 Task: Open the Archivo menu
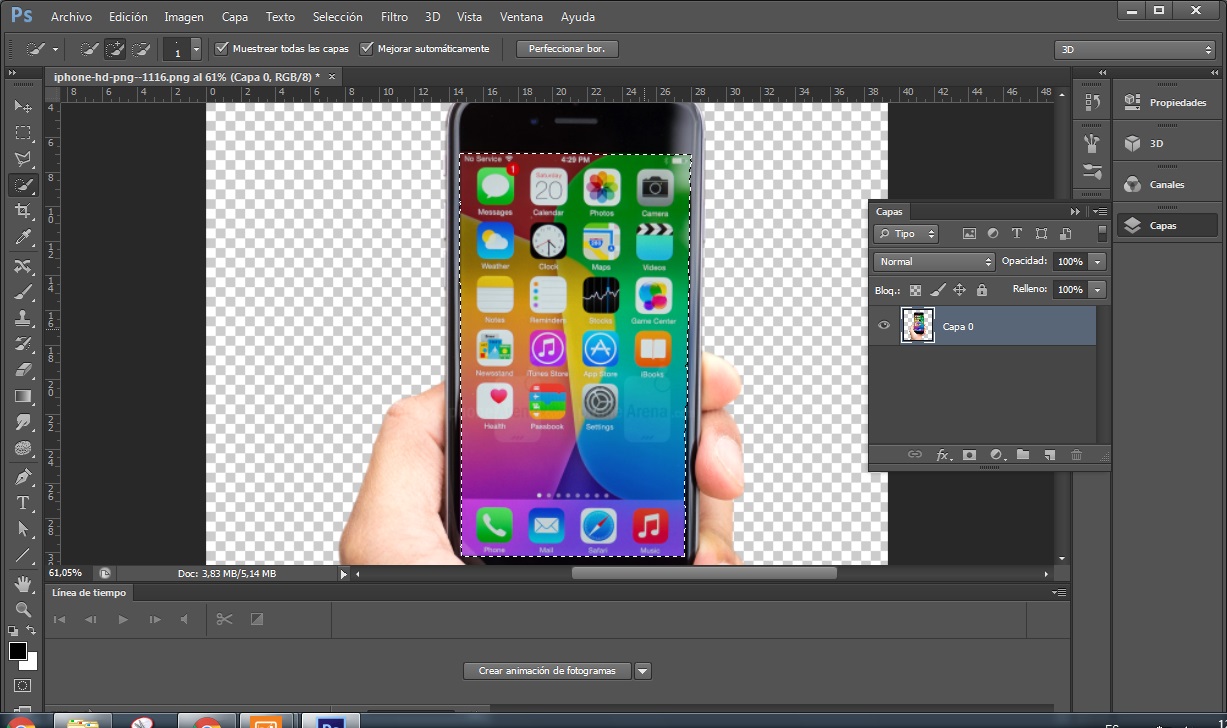pos(71,17)
